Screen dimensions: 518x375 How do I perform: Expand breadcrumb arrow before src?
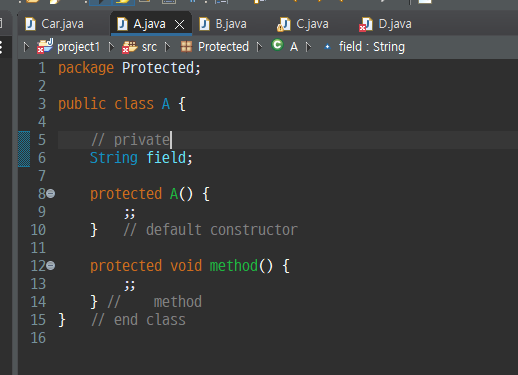[x=111, y=47]
